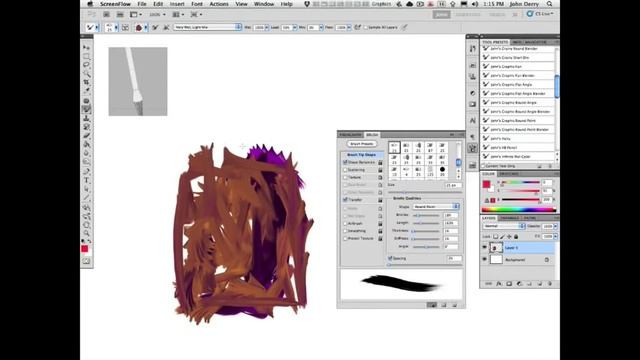Check Sample All Layers option
This screenshot has height=360, width=640.
[x=366, y=27]
